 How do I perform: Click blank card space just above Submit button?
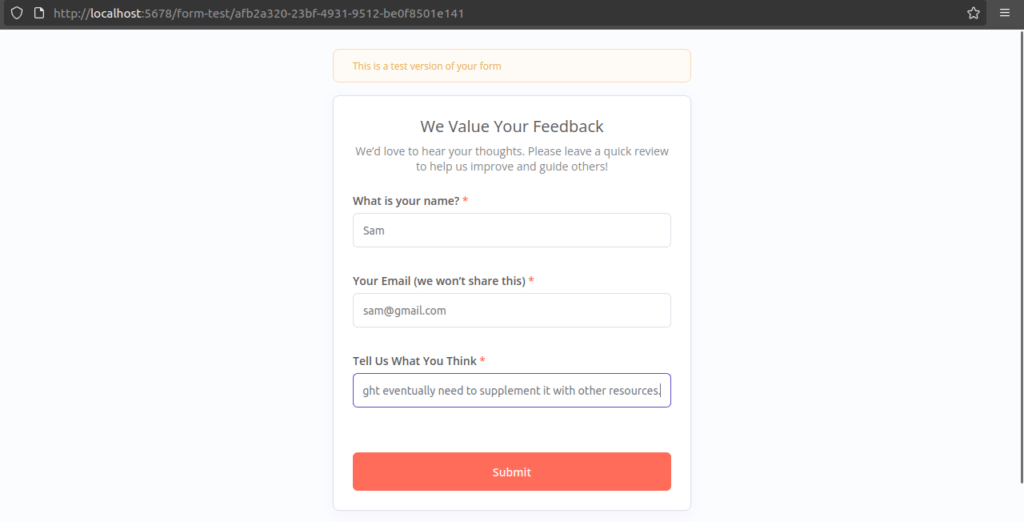511,432
